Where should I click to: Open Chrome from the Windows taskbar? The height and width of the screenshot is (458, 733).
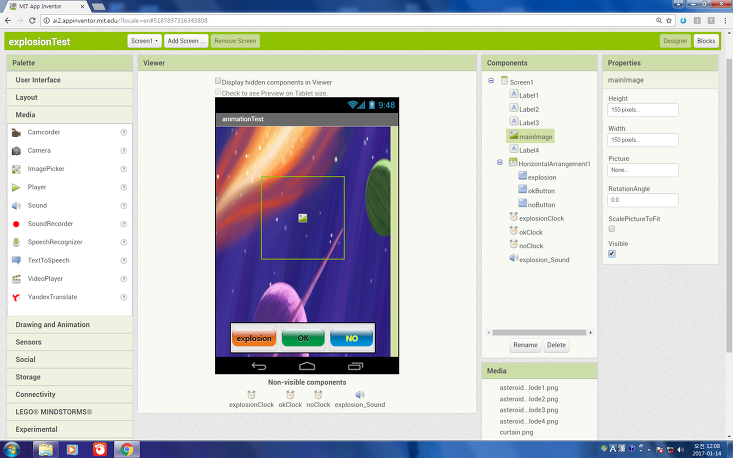127,450
